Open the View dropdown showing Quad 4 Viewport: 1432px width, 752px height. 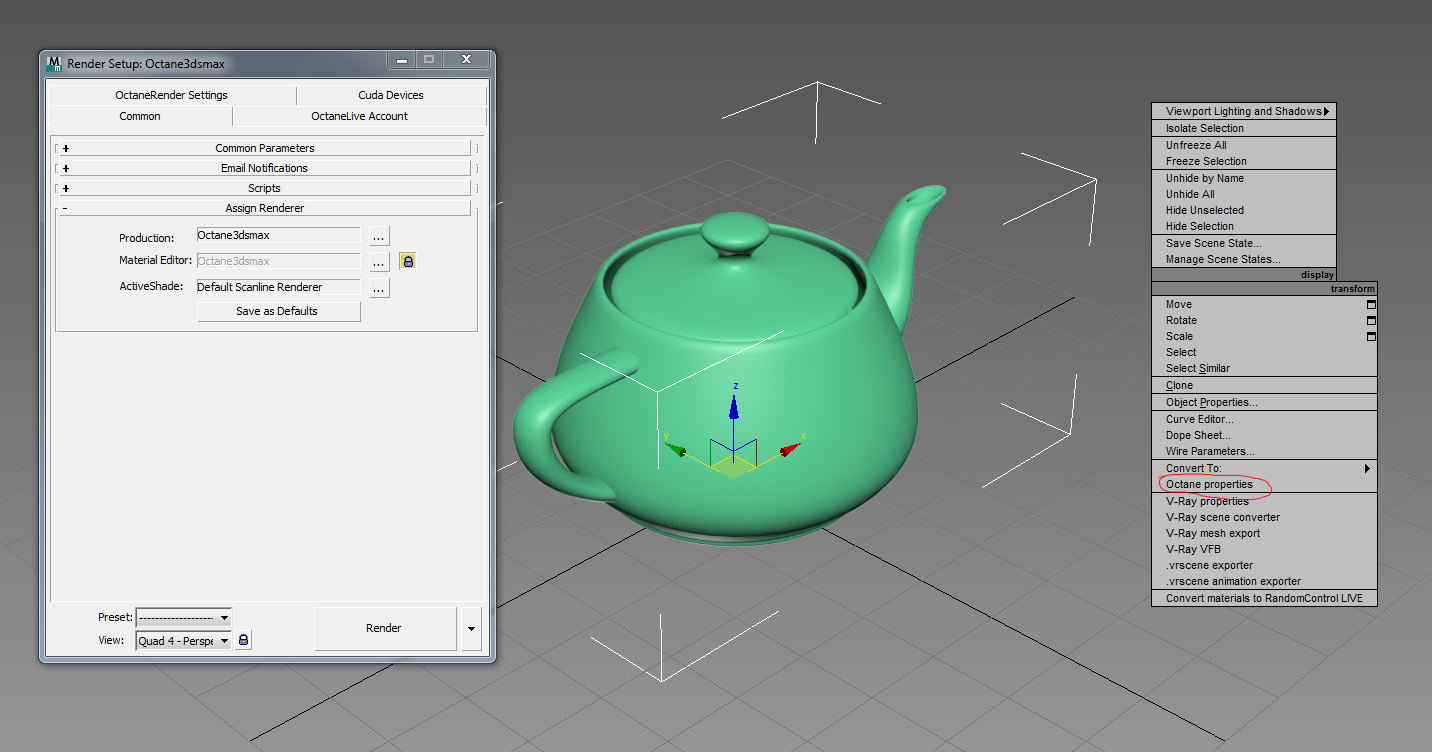(x=184, y=640)
